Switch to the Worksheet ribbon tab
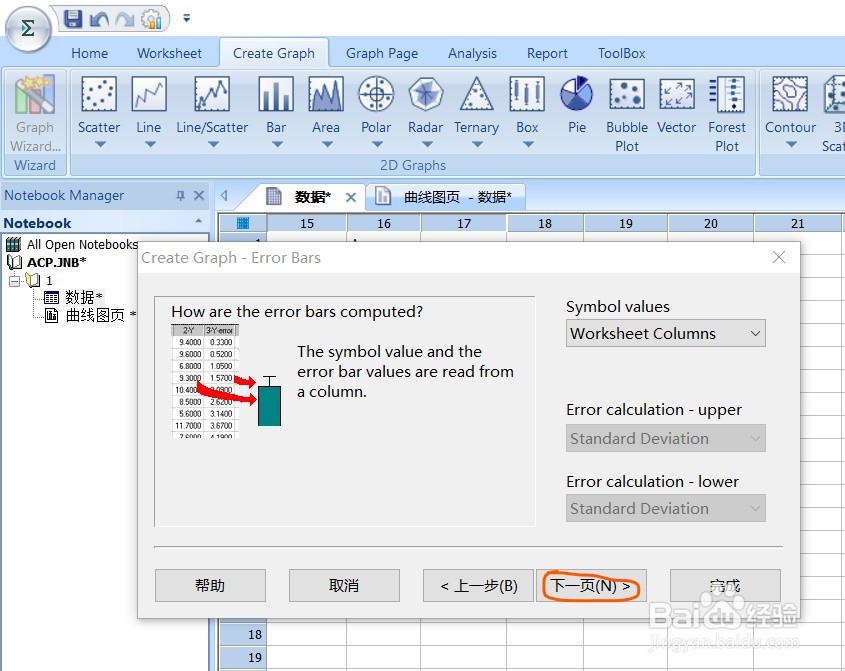845x671 pixels. tap(169, 53)
